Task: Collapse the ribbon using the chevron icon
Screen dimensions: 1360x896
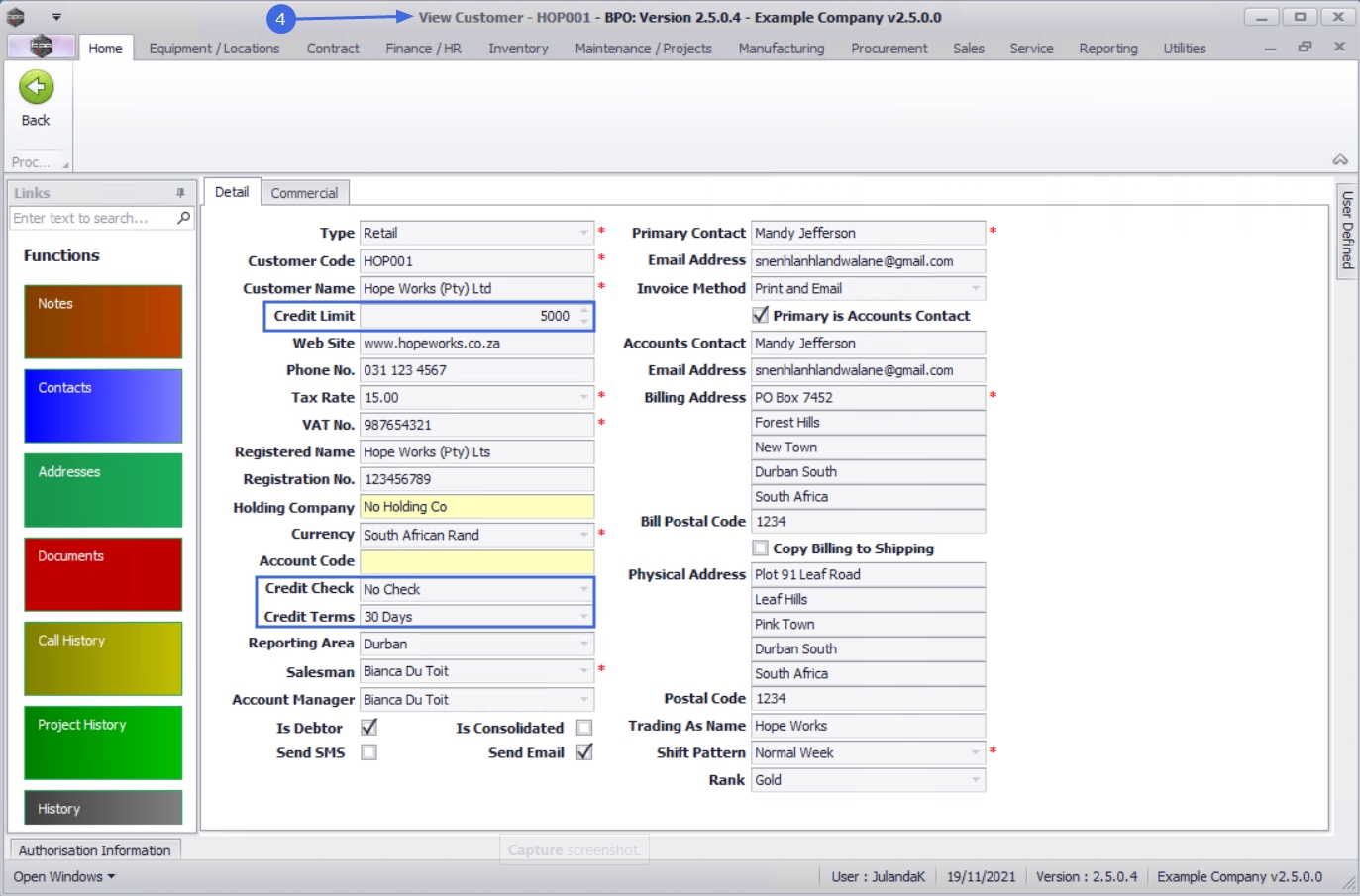Action: [x=1339, y=159]
